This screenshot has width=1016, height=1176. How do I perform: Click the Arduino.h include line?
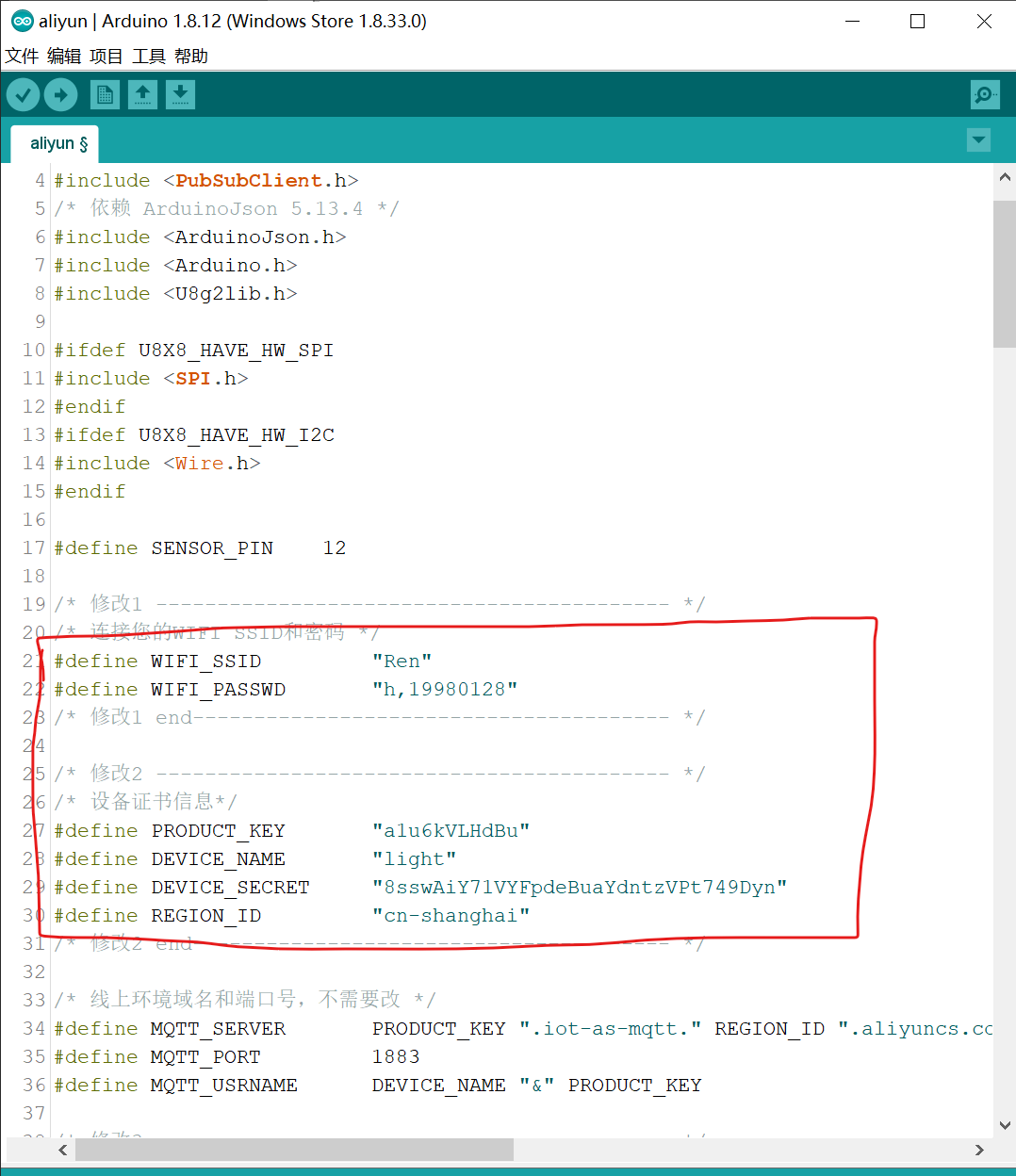(175, 265)
